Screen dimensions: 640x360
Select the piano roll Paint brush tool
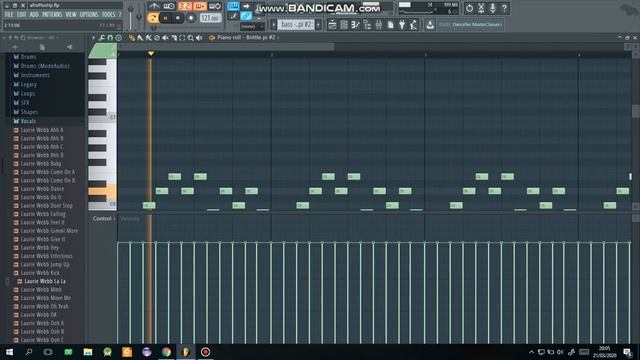point(140,38)
